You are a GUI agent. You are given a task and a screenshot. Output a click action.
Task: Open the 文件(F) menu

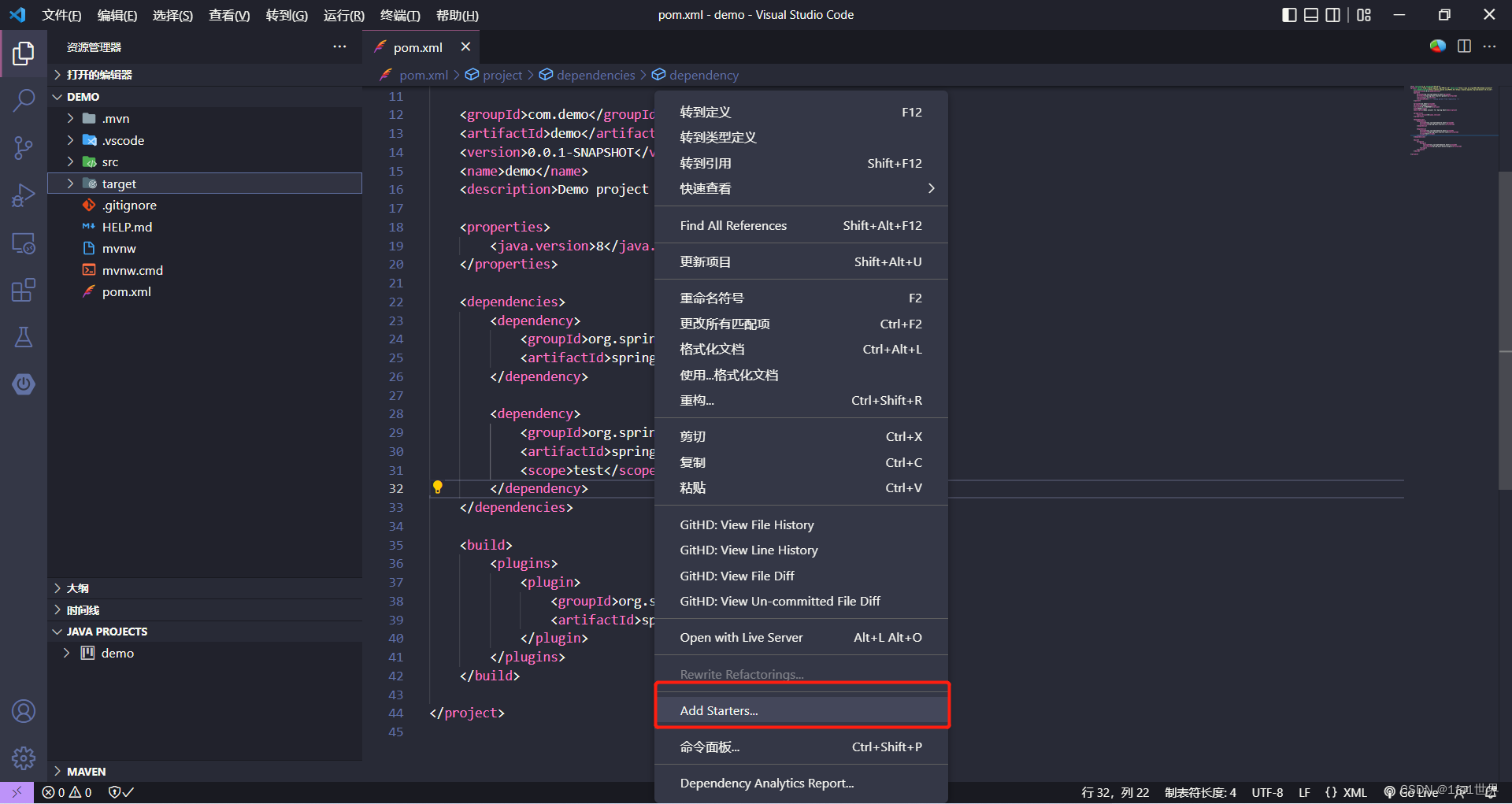point(61,15)
